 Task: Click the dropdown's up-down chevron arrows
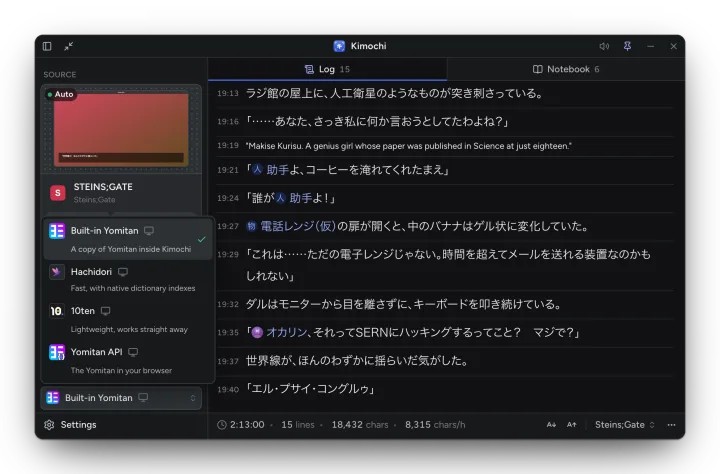tap(193, 398)
